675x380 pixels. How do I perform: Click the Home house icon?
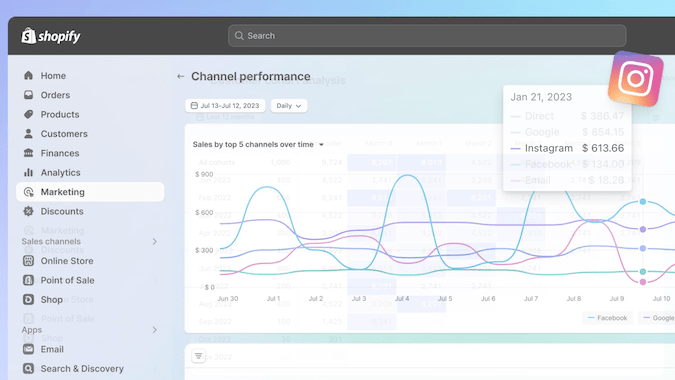[x=28, y=76]
